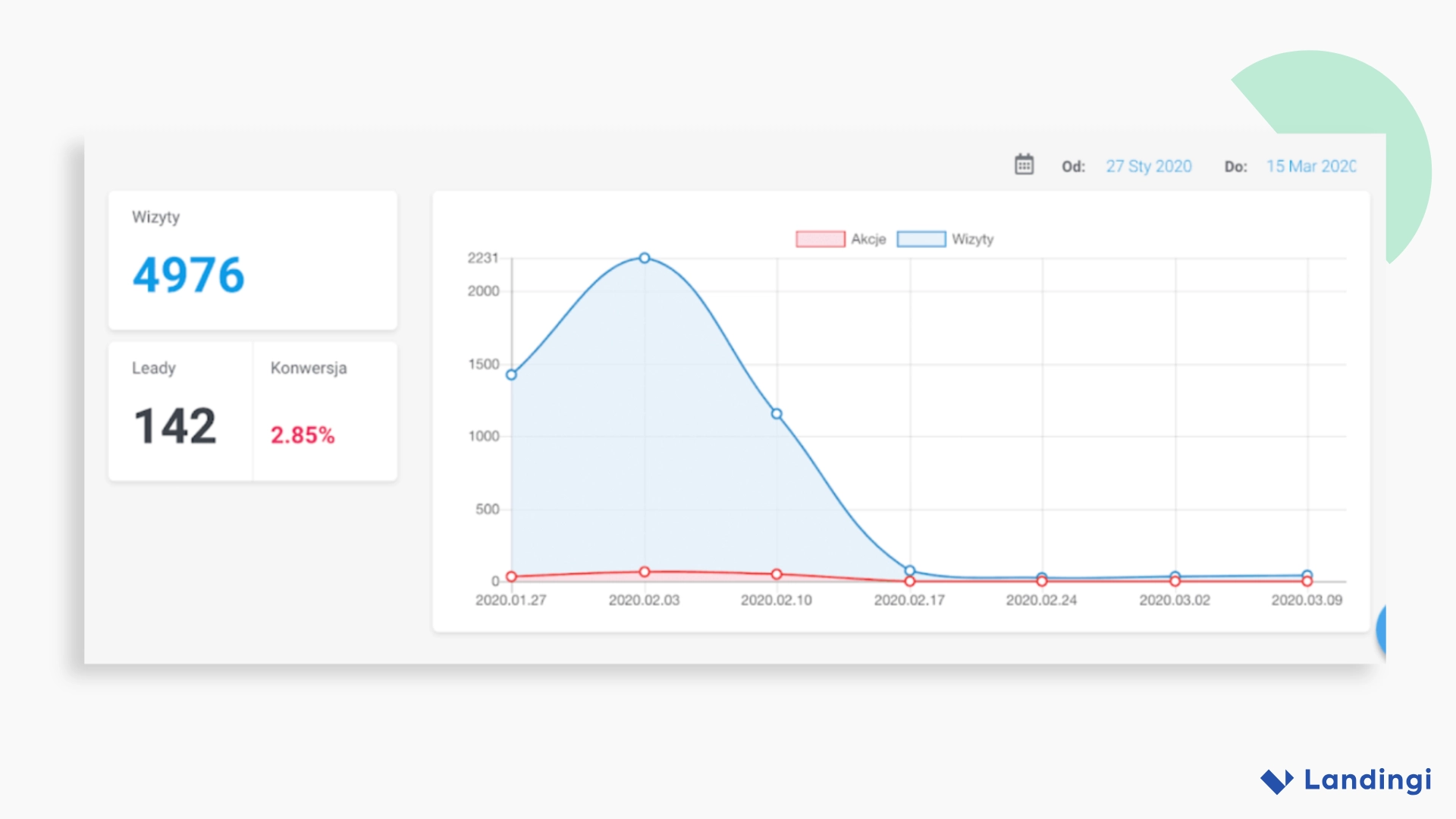This screenshot has width=1456, height=819.
Task: Click the Konwersja 2.85% value
Action: pyautogui.click(x=303, y=435)
